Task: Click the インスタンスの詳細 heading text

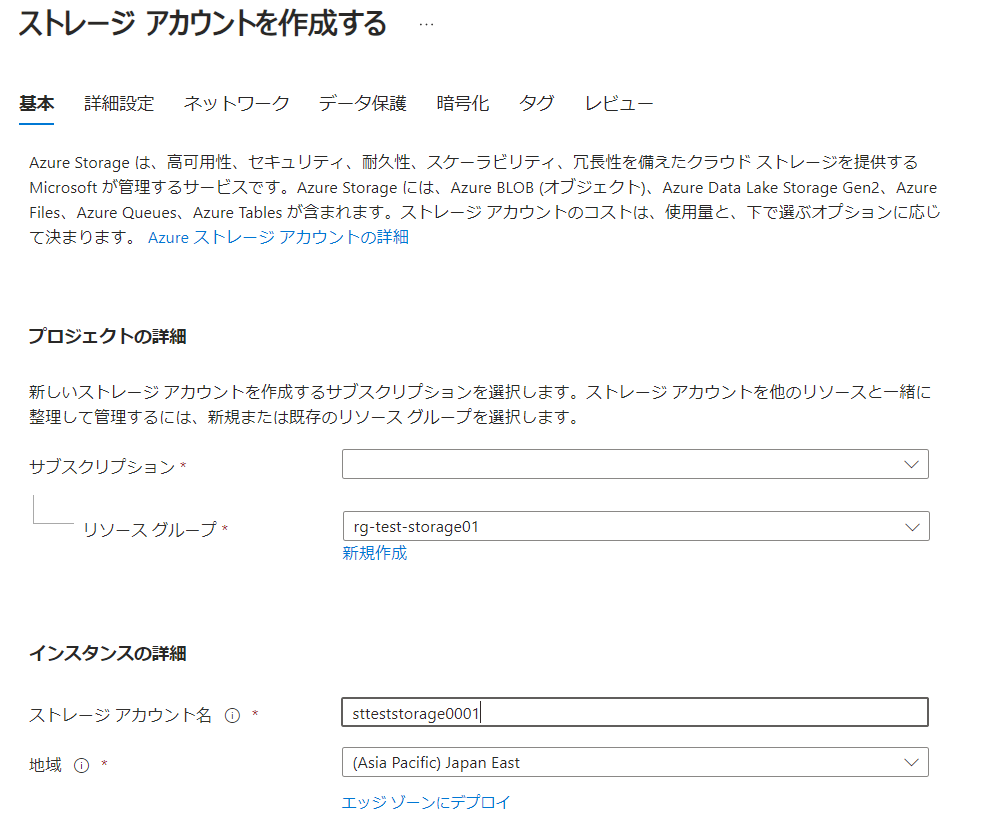Action: coord(107,653)
